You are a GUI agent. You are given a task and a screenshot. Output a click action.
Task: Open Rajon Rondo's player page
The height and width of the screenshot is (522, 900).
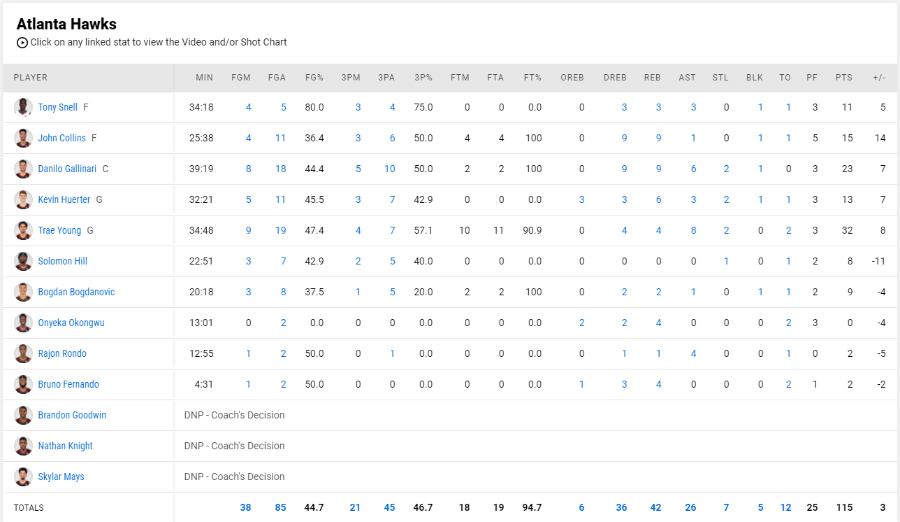point(62,354)
